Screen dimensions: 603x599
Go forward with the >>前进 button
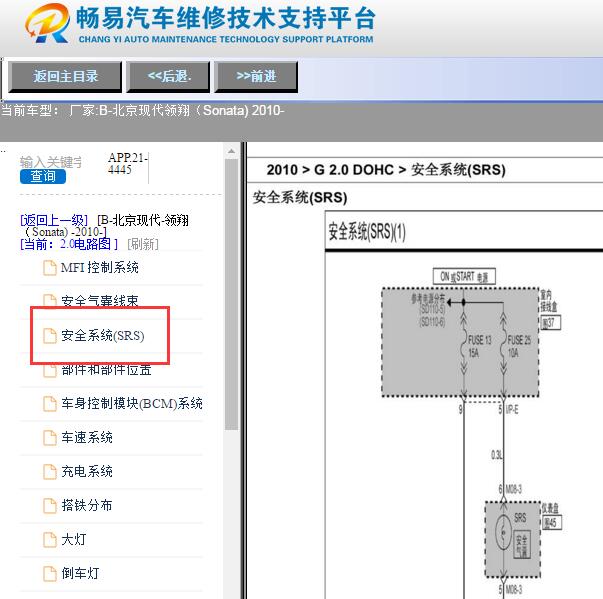256,77
